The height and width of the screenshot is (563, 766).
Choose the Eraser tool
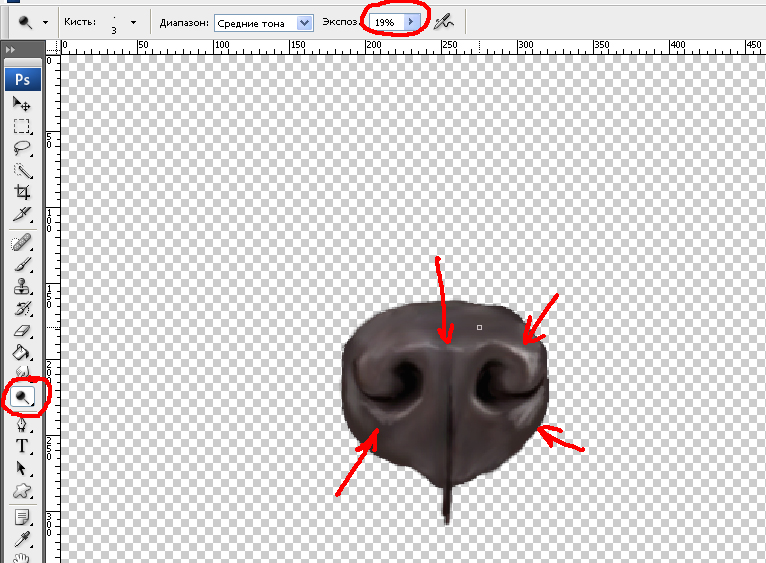(x=21, y=331)
